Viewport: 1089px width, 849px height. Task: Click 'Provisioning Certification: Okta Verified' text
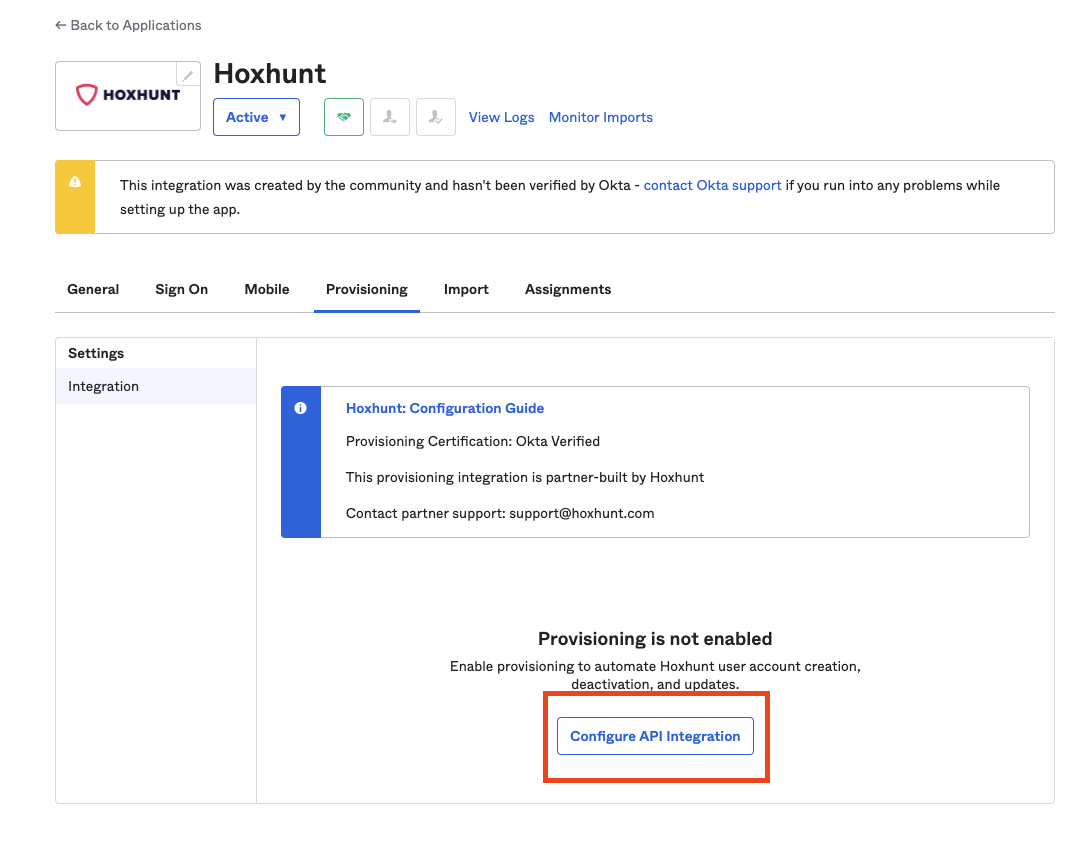pyautogui.click(x=473, y=442)
